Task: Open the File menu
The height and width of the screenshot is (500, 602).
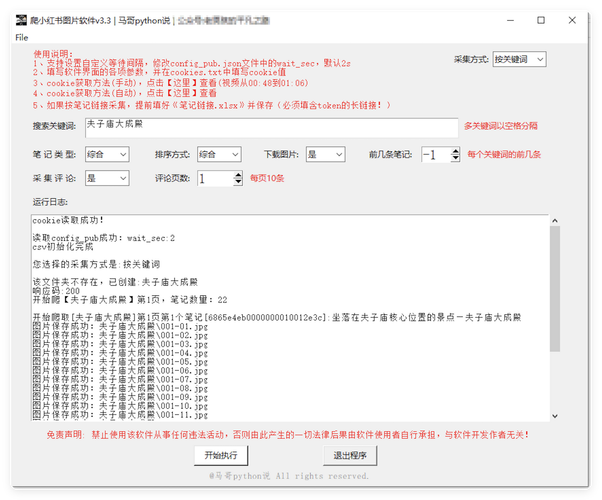Action: (x=21, y=37)
